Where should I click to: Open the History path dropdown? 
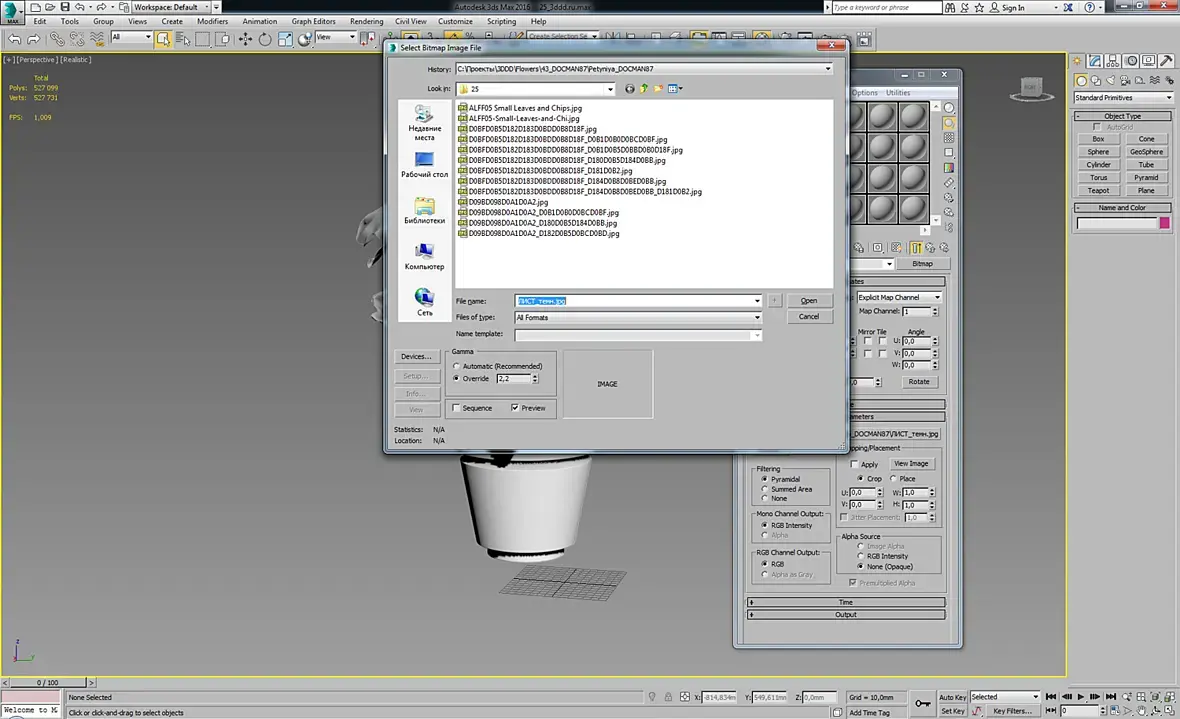pos(828,69)
